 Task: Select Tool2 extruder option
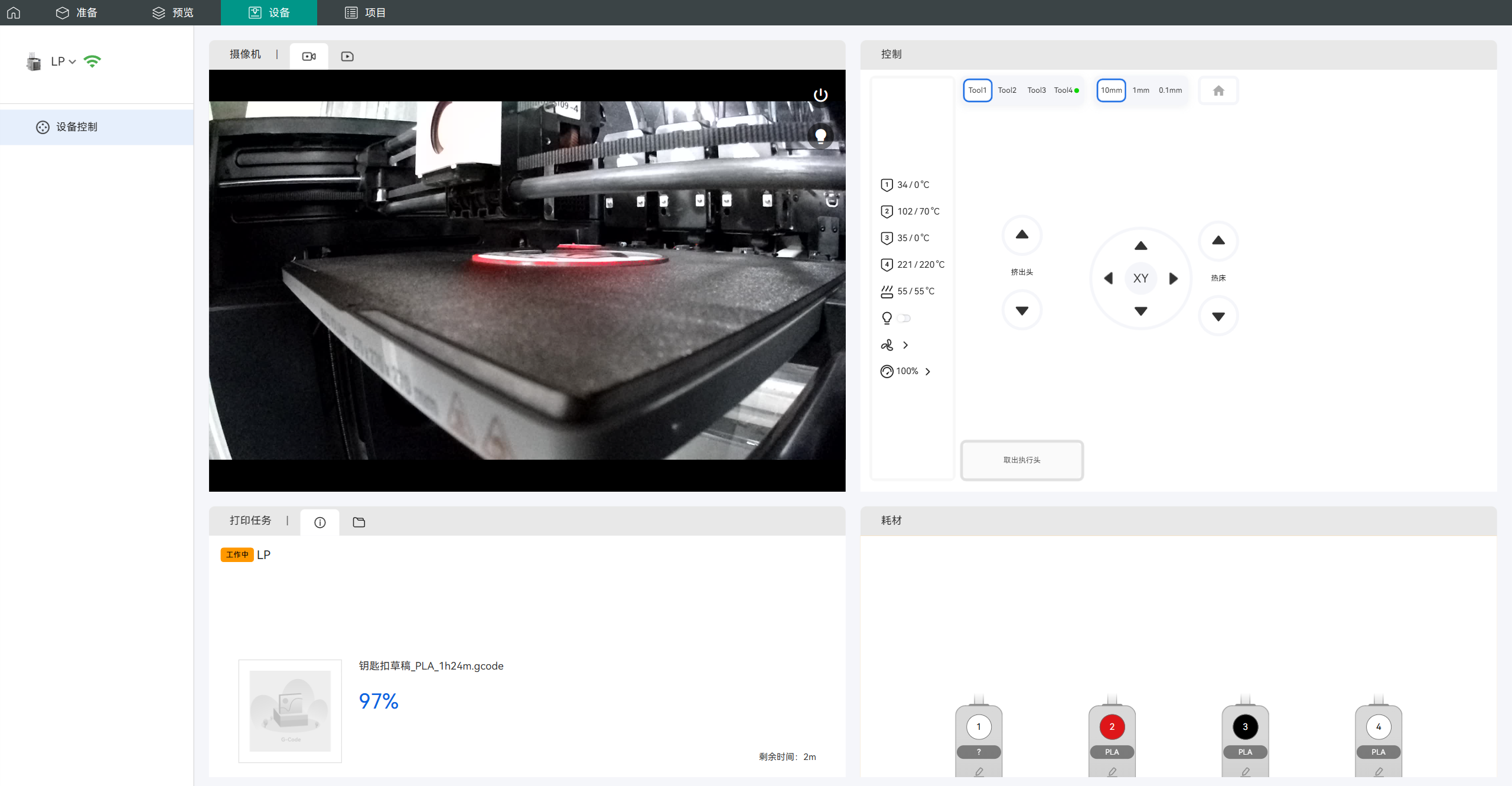tap(1007, 90)
